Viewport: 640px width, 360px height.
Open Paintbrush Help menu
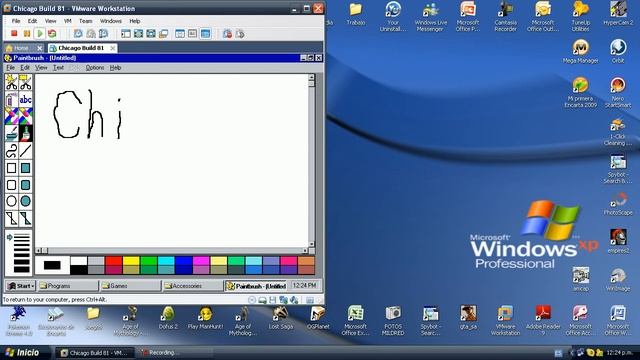116,68
